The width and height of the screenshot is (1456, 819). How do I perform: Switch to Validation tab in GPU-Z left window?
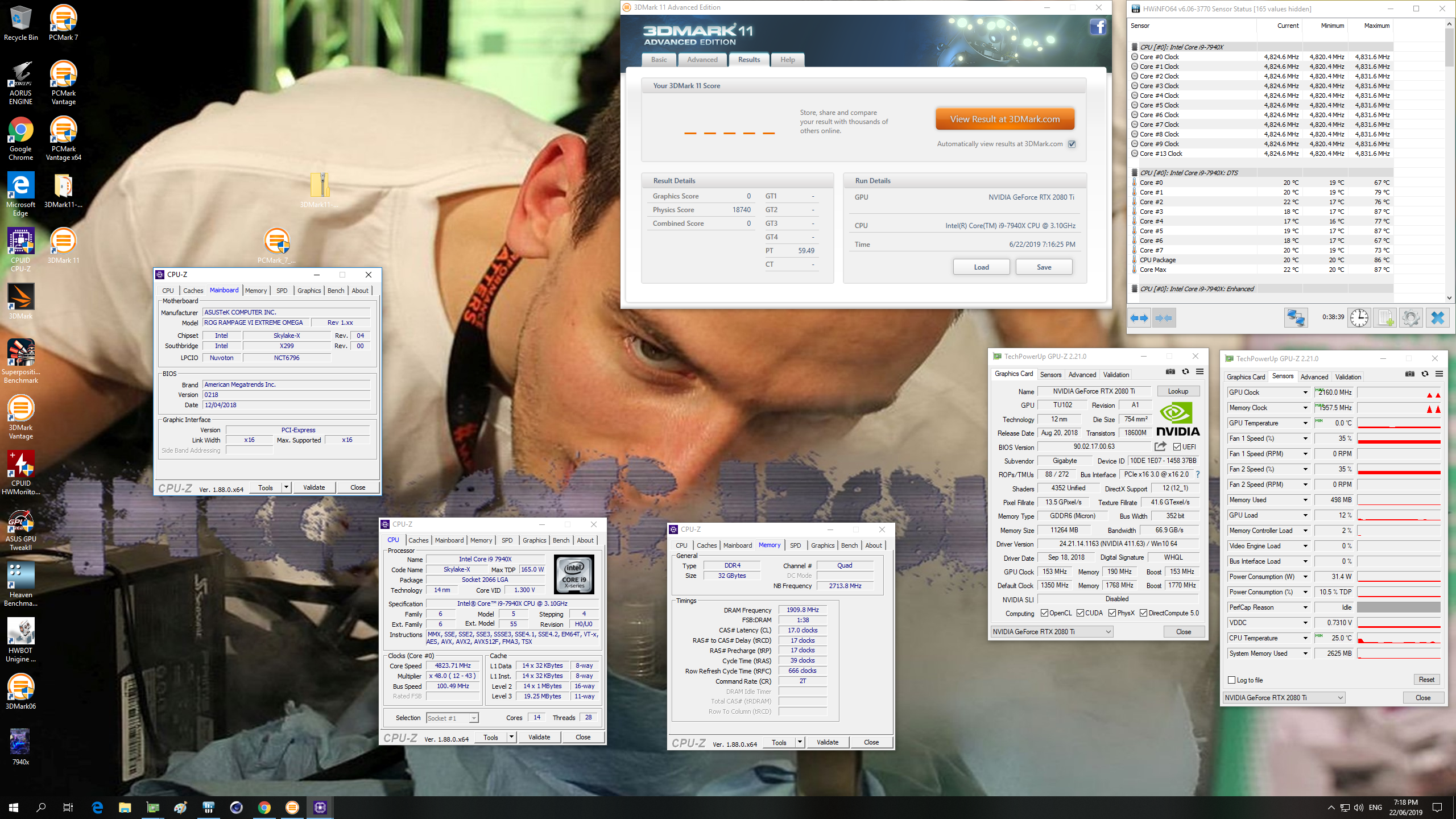pos(1116,375)
